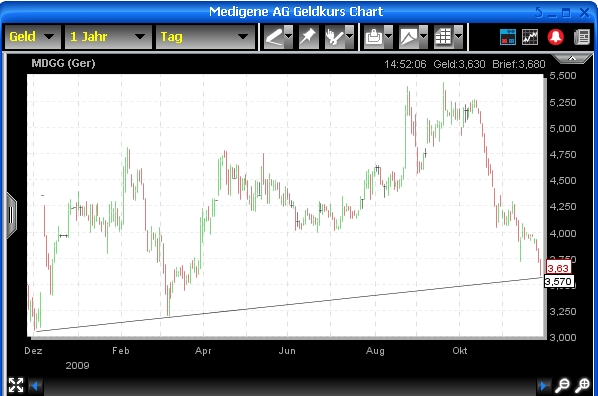Viewport: 598px width, 396px height.
Task: Click the zoom in magnifier icon
Action: (x=582, y=385)
